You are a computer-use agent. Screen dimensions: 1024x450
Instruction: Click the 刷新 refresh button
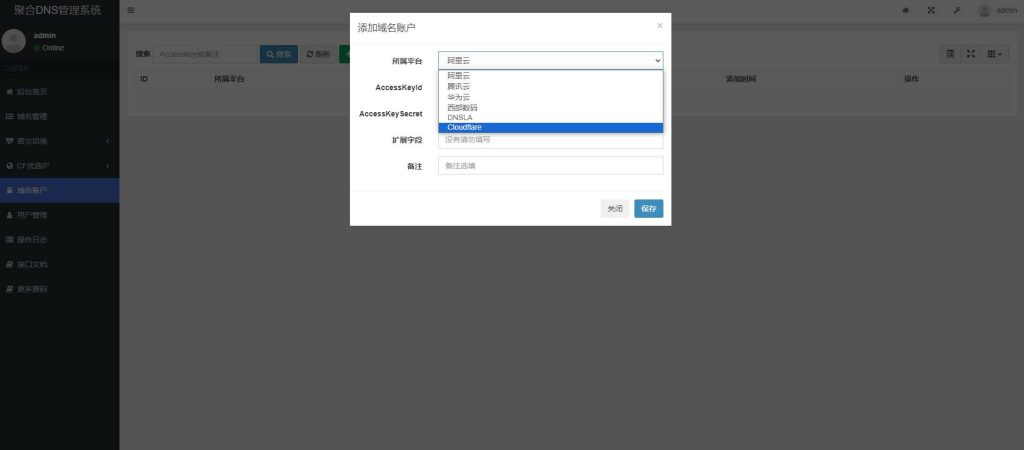(318, 54)
